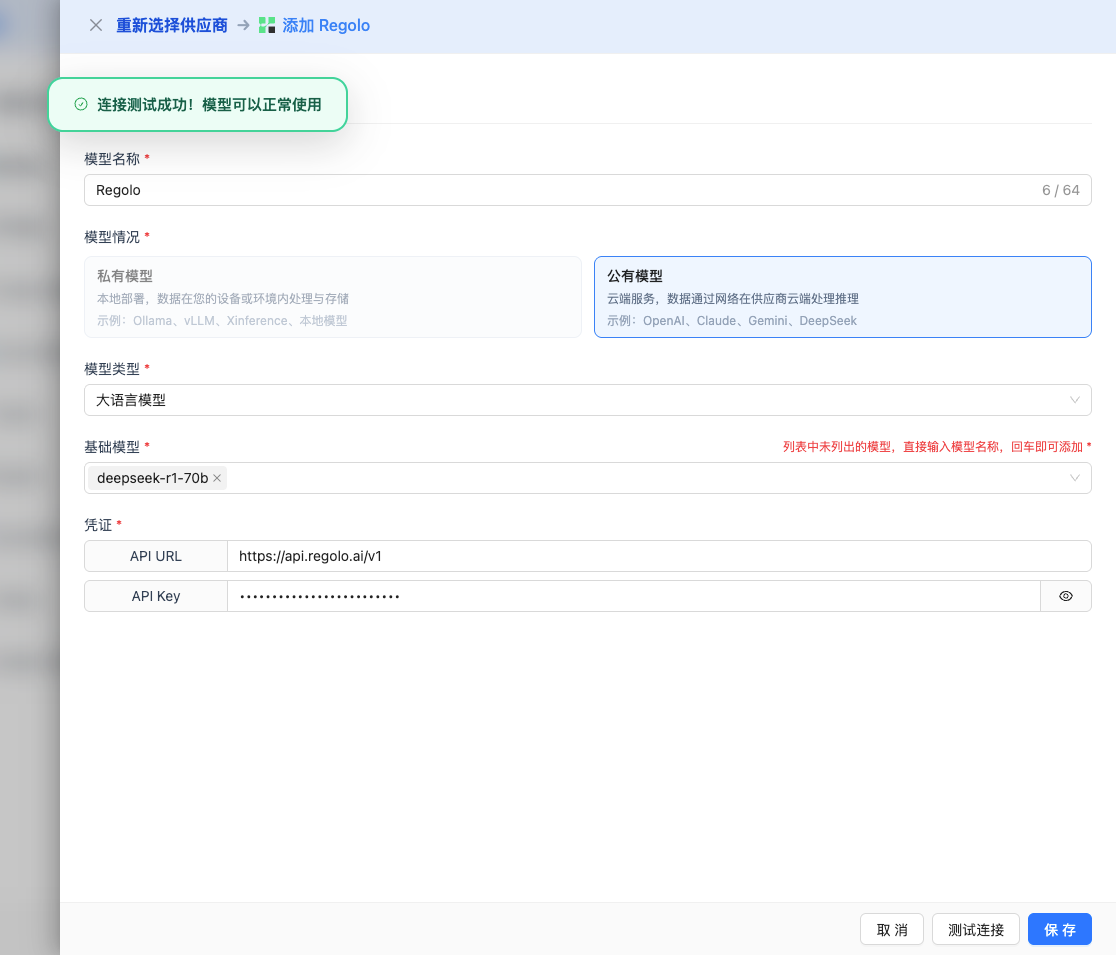Screen dimensions: 1116x955
Task: Click the 添加 Regolo breadcrumb title
Action: coord(326,26)
